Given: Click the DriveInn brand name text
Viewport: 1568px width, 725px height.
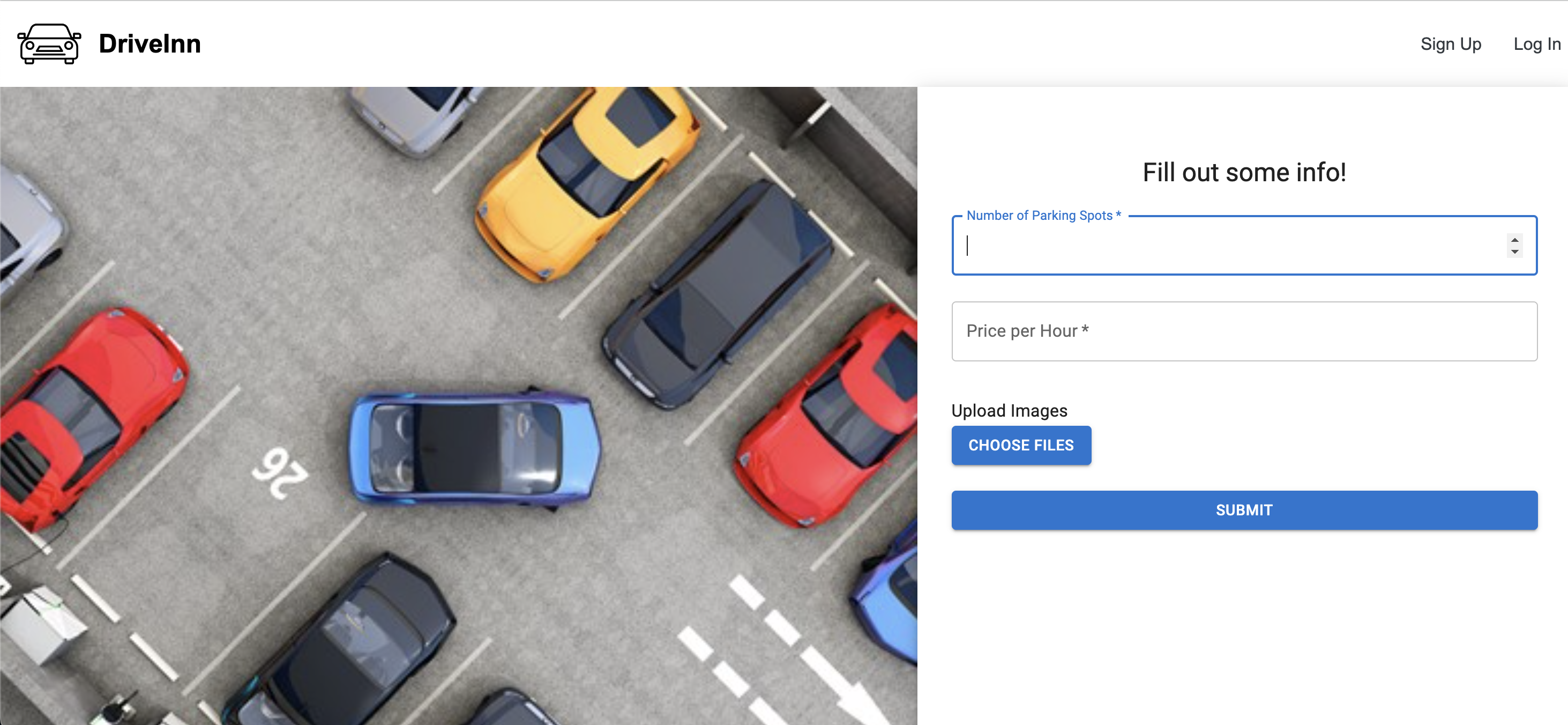Looking at the screenshot, I should (x=149, y=44).
